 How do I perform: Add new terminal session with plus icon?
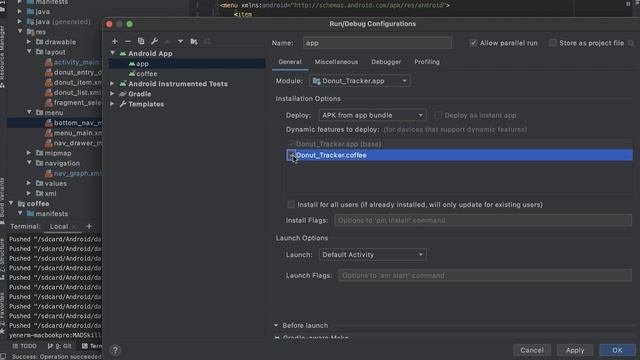(89, 227)
